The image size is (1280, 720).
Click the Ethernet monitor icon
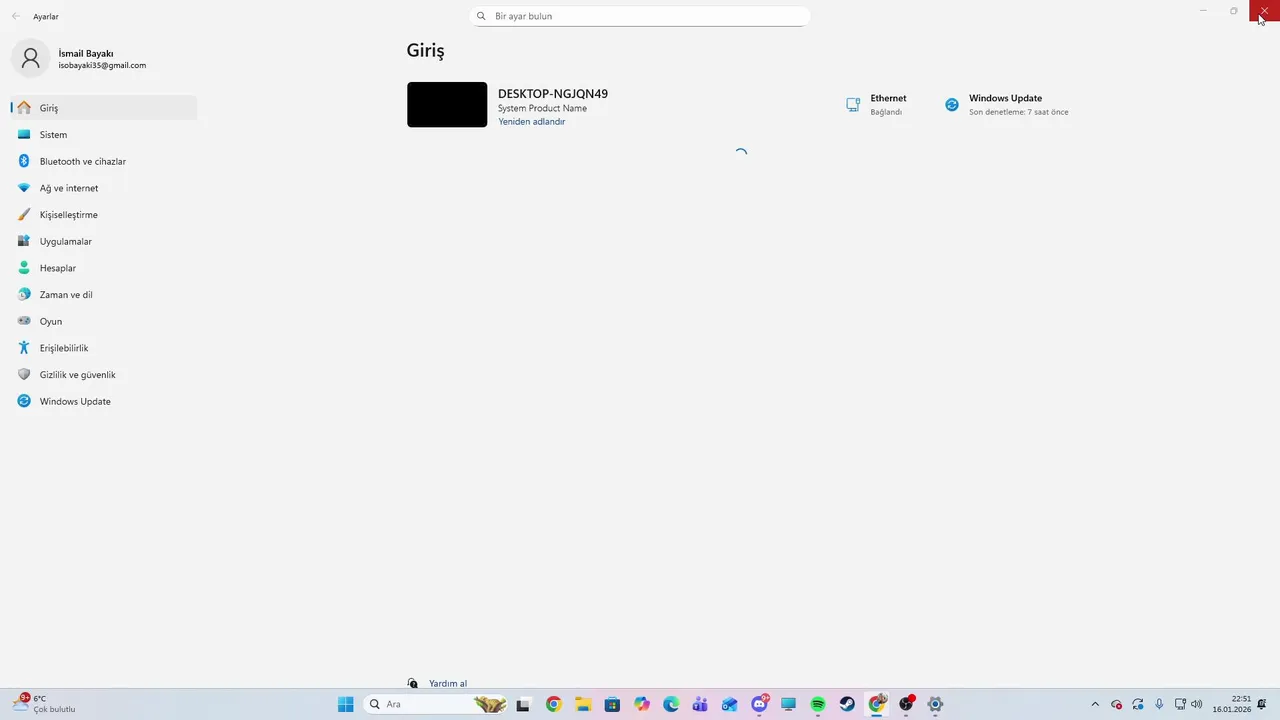[x=853, y=105]
